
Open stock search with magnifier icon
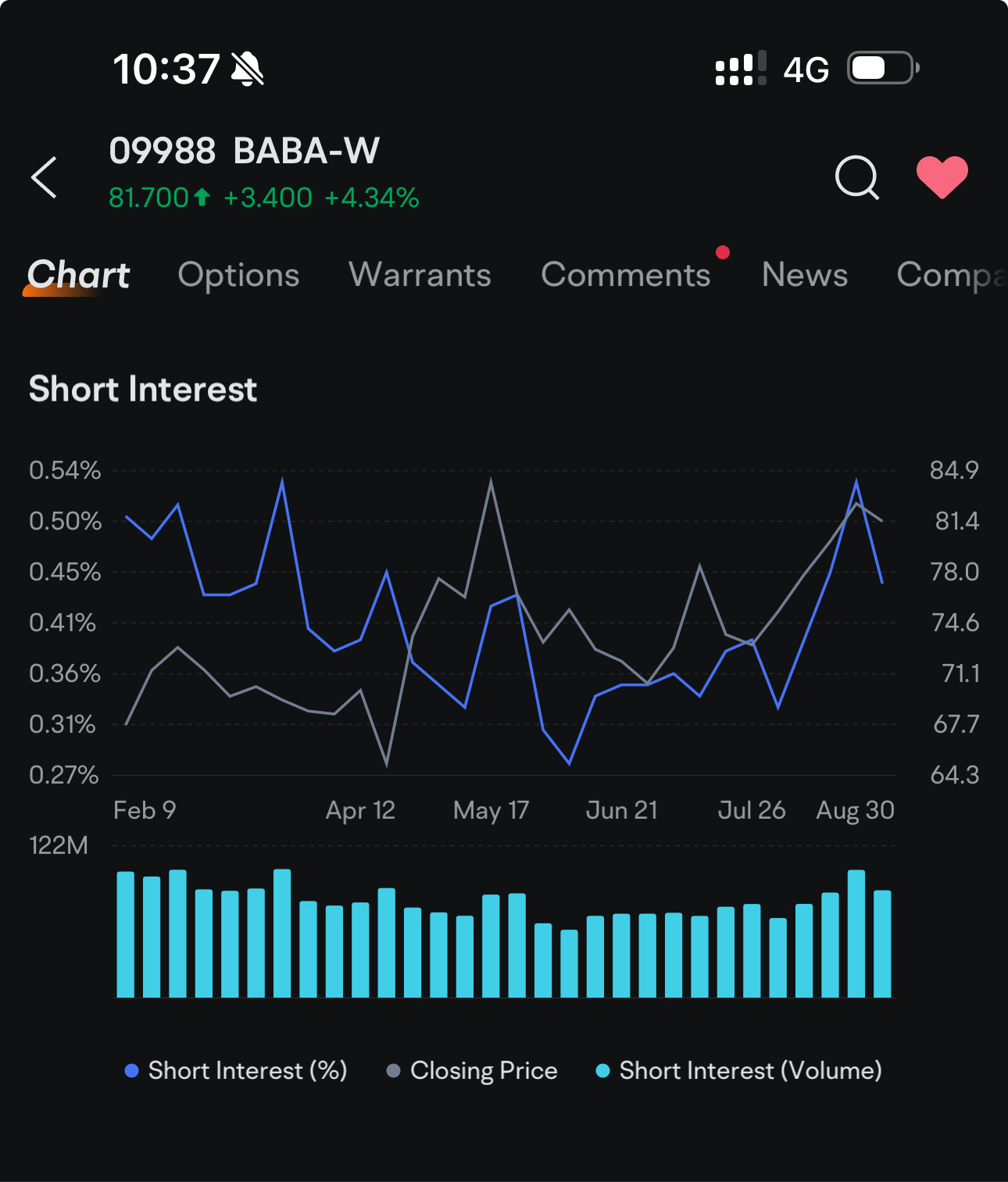857,177
